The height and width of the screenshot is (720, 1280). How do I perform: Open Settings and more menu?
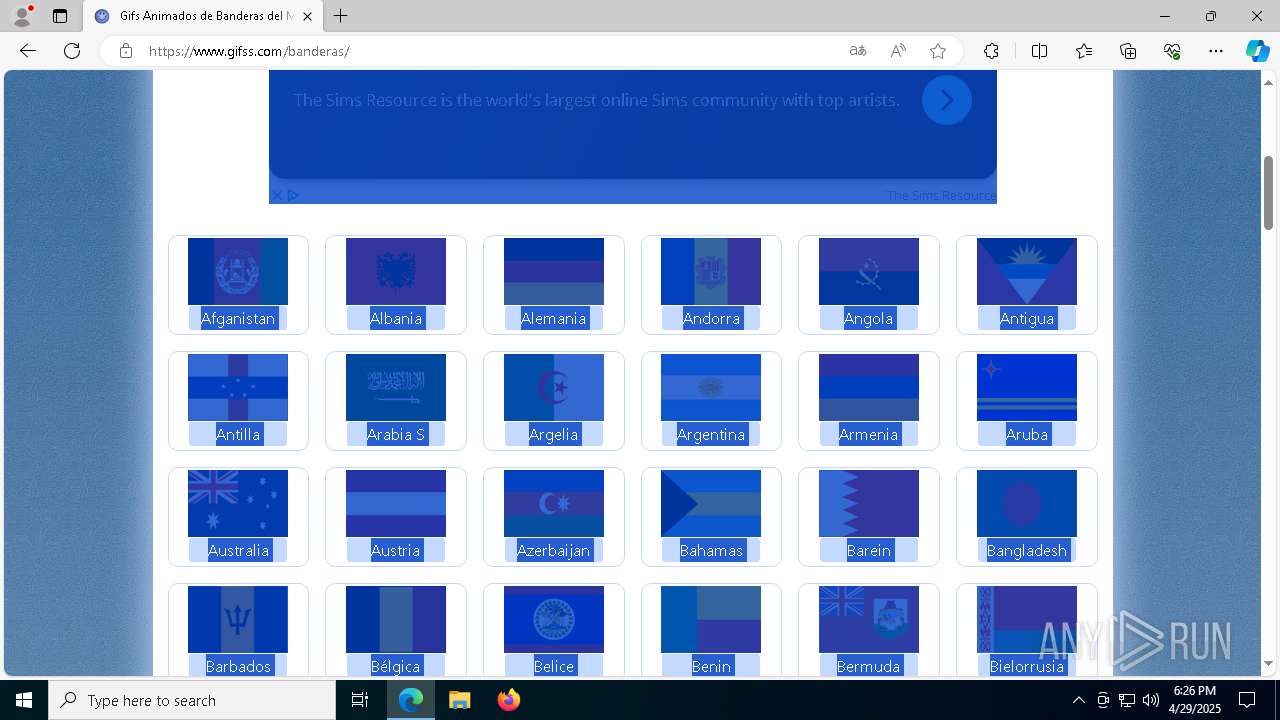click(x=1216, y=51)
